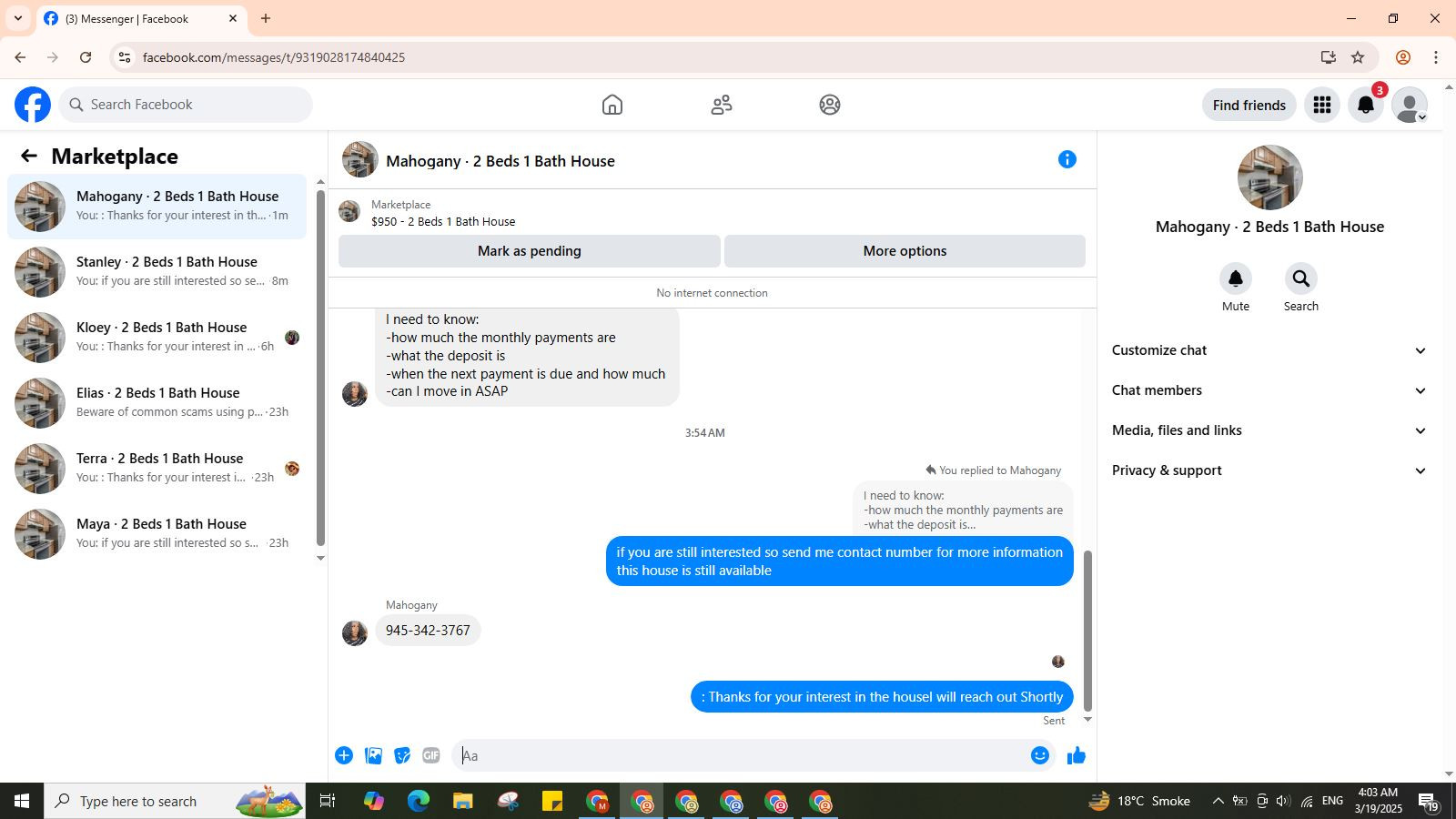
Task: Open more actions plus icon in composer
Action: tap(344, 755)
